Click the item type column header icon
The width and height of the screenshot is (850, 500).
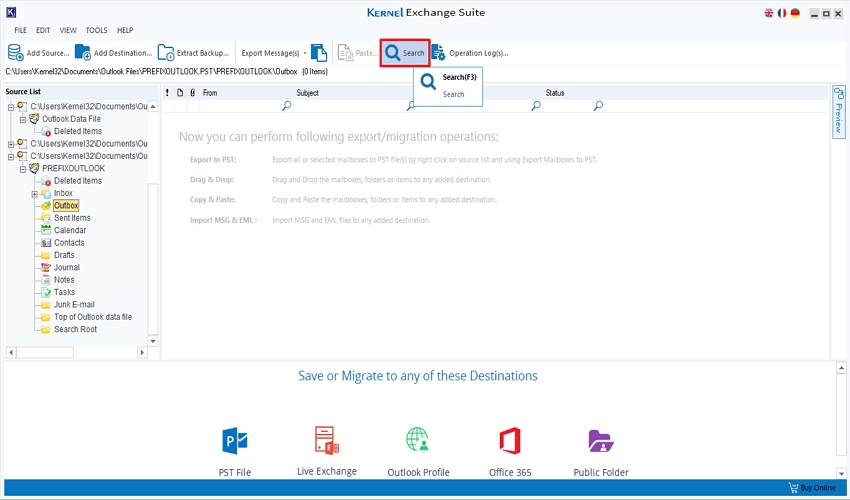180,93
